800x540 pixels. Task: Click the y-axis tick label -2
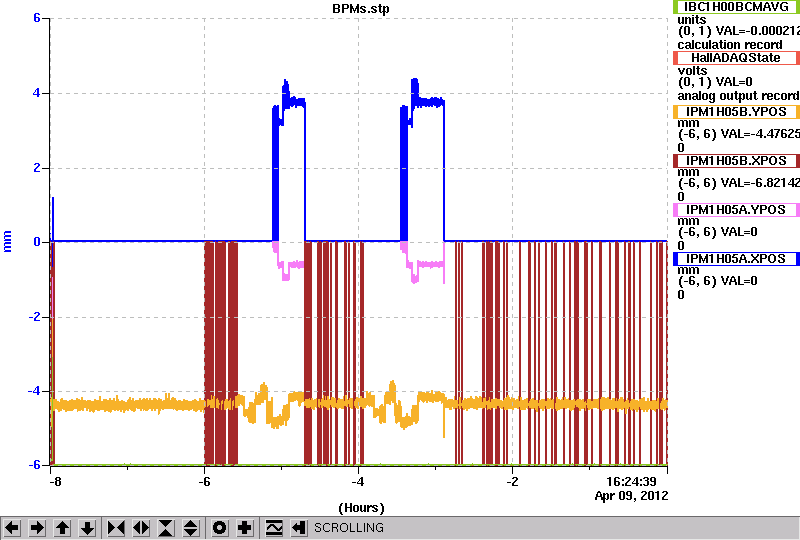point(34,317)
